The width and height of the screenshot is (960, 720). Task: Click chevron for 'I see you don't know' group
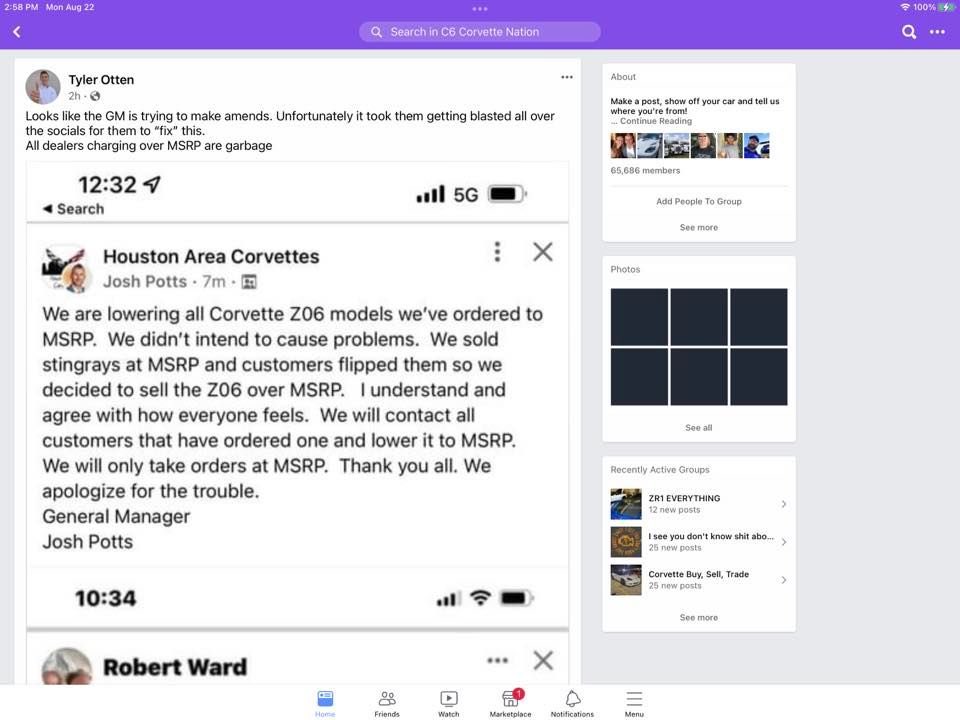point(784,542)
